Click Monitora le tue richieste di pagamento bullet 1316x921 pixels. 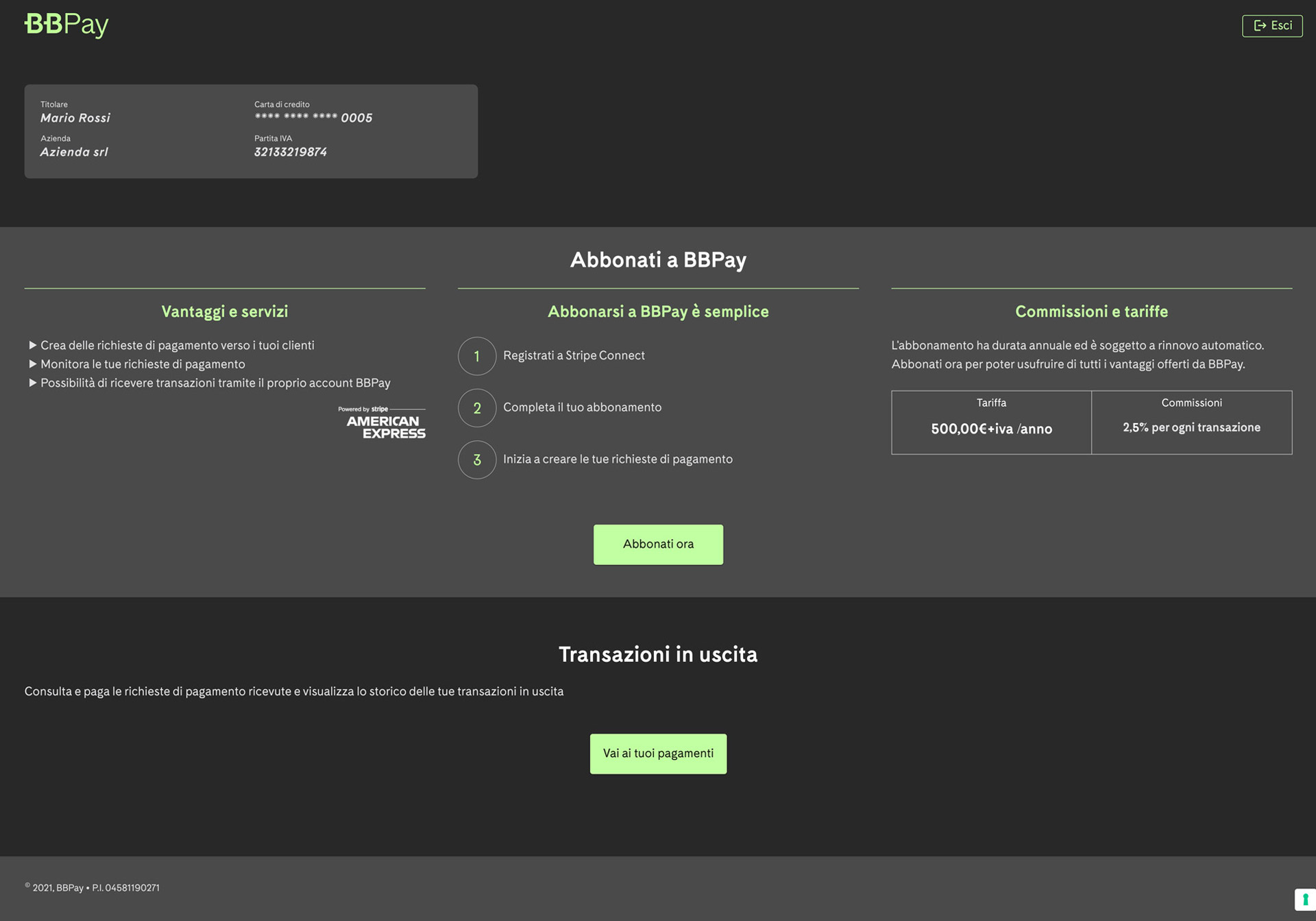[137, 364]
